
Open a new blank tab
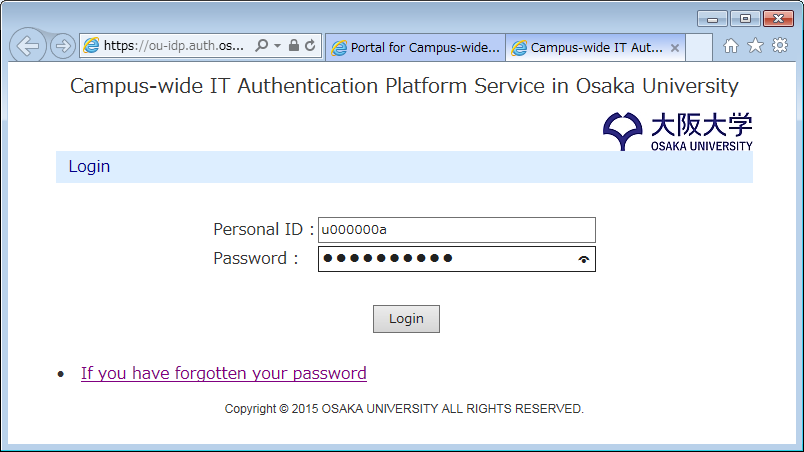pyautogui.click(x=699, y=47)
